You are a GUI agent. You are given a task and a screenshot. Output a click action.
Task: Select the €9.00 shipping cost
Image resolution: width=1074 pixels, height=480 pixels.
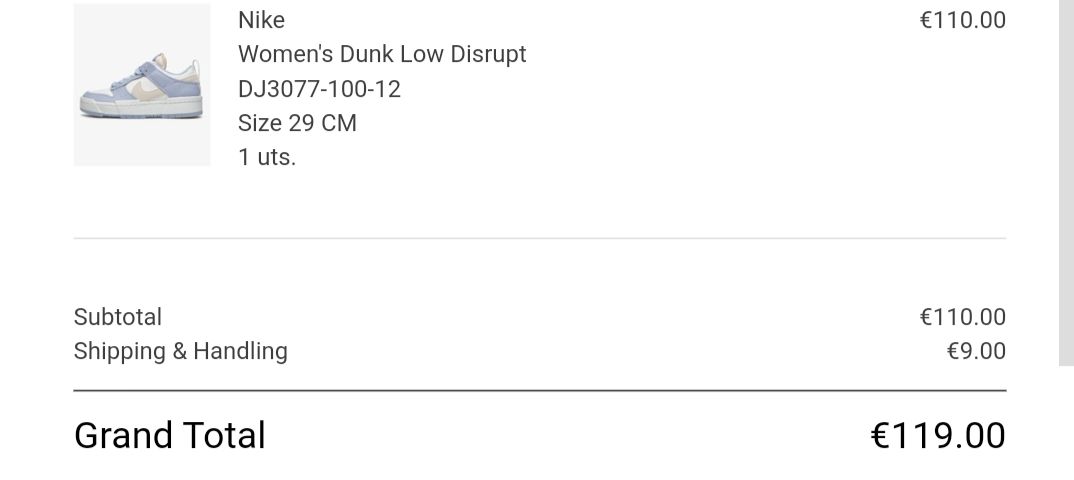click(x=976, y=351)
